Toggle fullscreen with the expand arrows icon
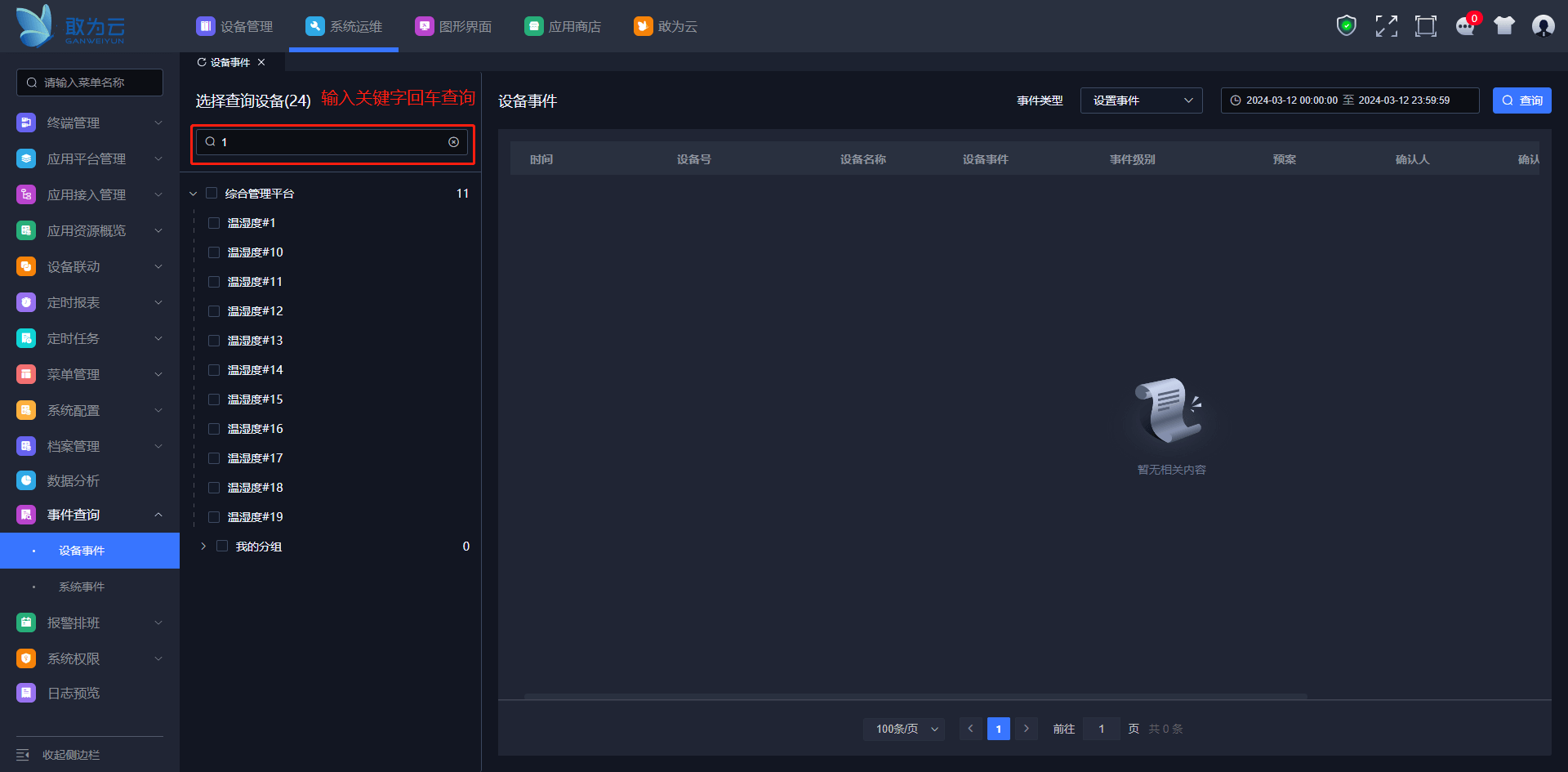Viewport: 1568px width, 772px height. (x=1386, y=26)
